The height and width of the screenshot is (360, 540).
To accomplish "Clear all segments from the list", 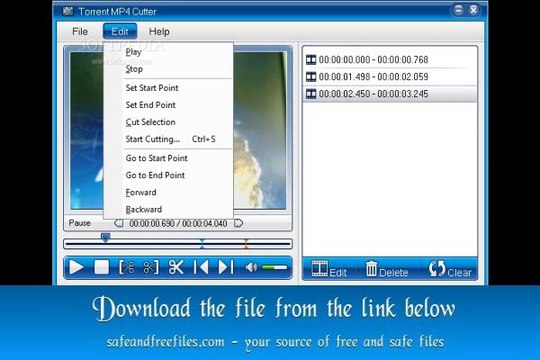I will (450, 269).
